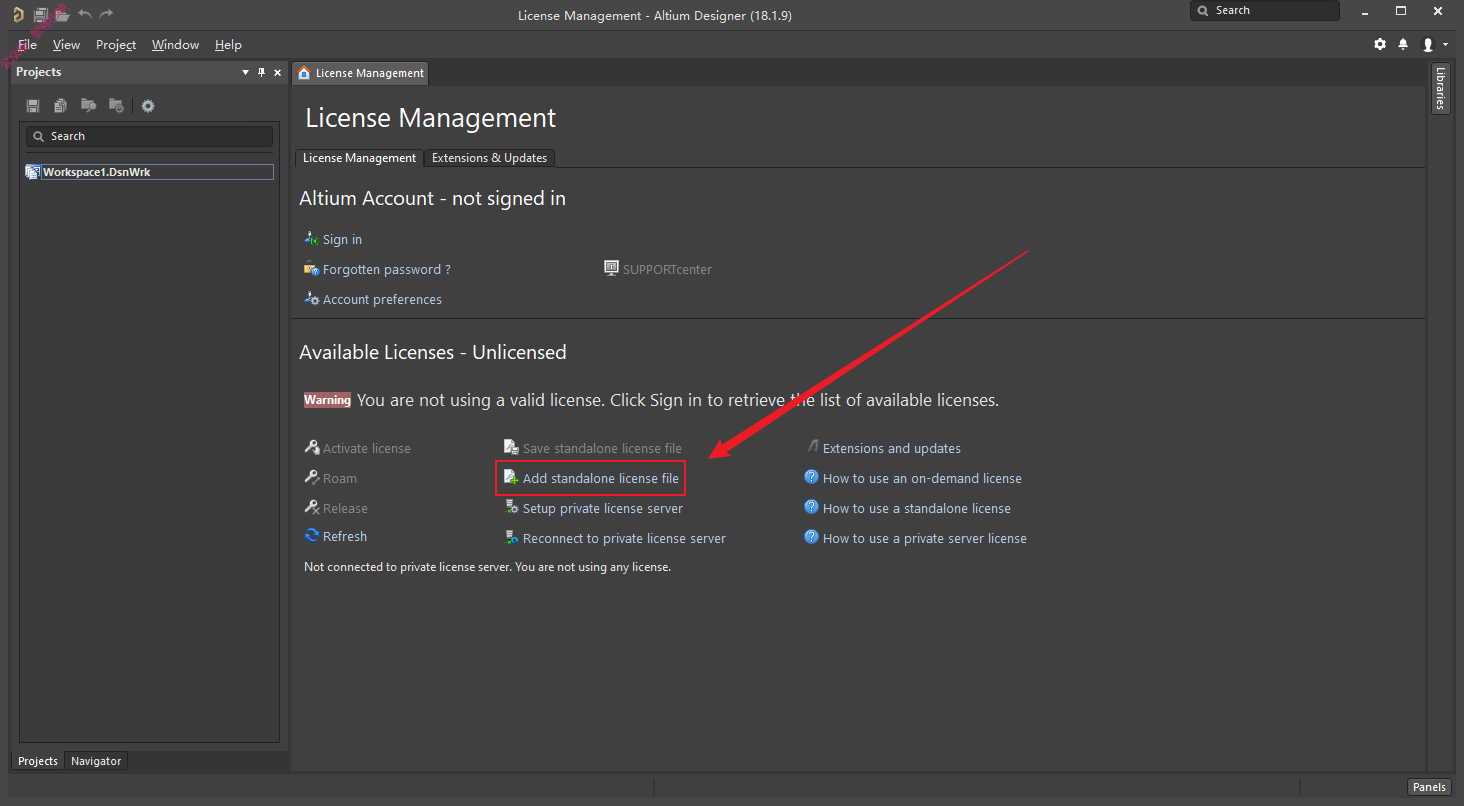Click the Altium logo icon in title bar
The width and height of the screenshot is (1464, 806).
pyautogui.click(x=17, y=14)
